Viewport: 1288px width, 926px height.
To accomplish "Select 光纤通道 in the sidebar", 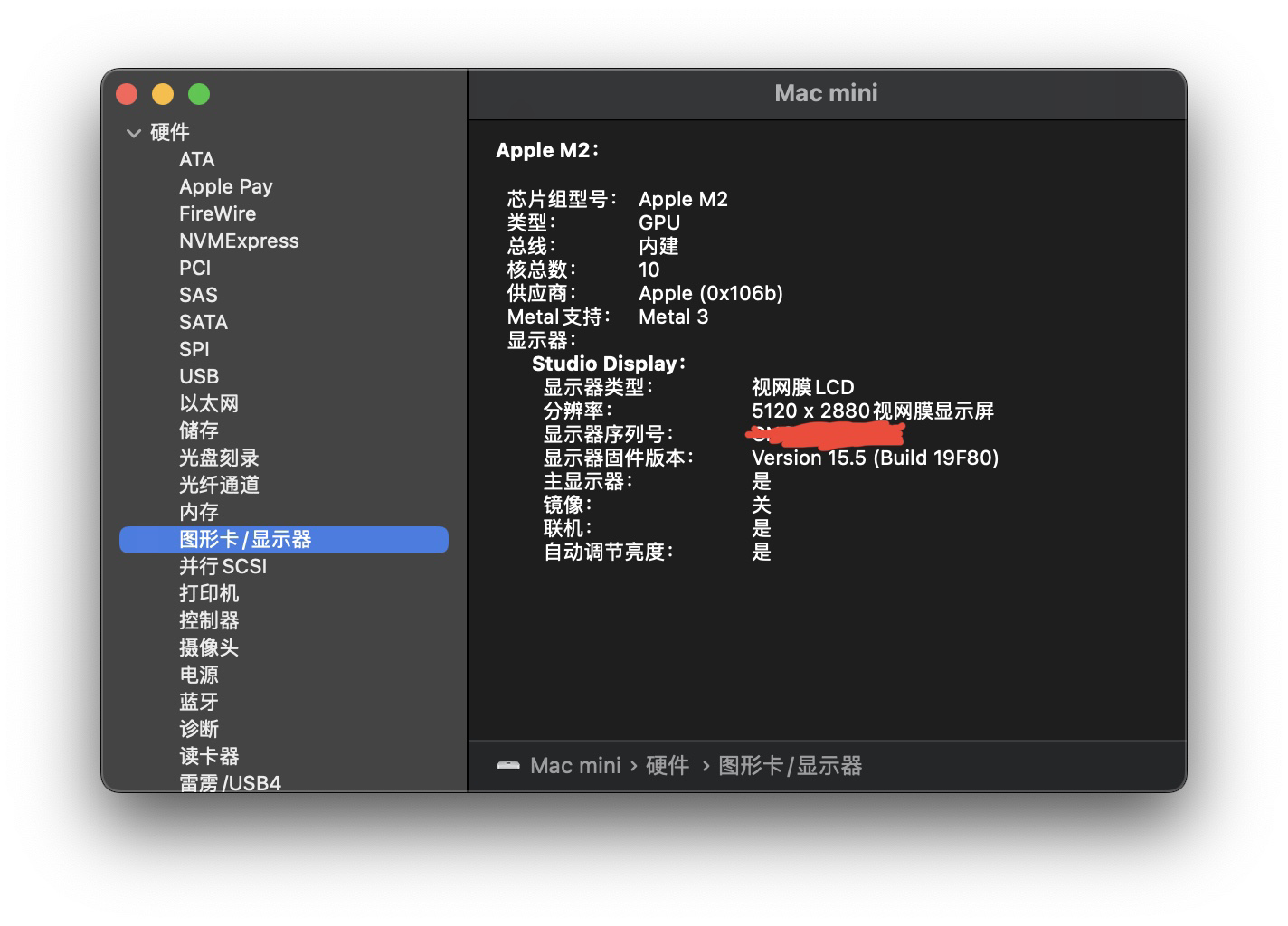I will [x=219, y=485].
